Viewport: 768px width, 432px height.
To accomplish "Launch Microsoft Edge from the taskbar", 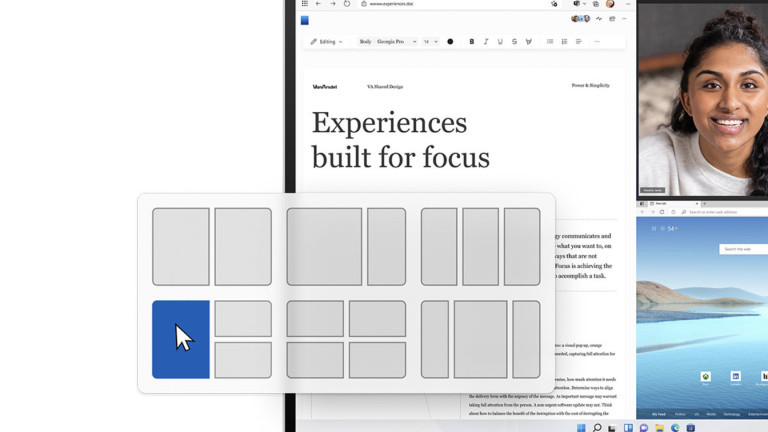I will coord(676,428).
